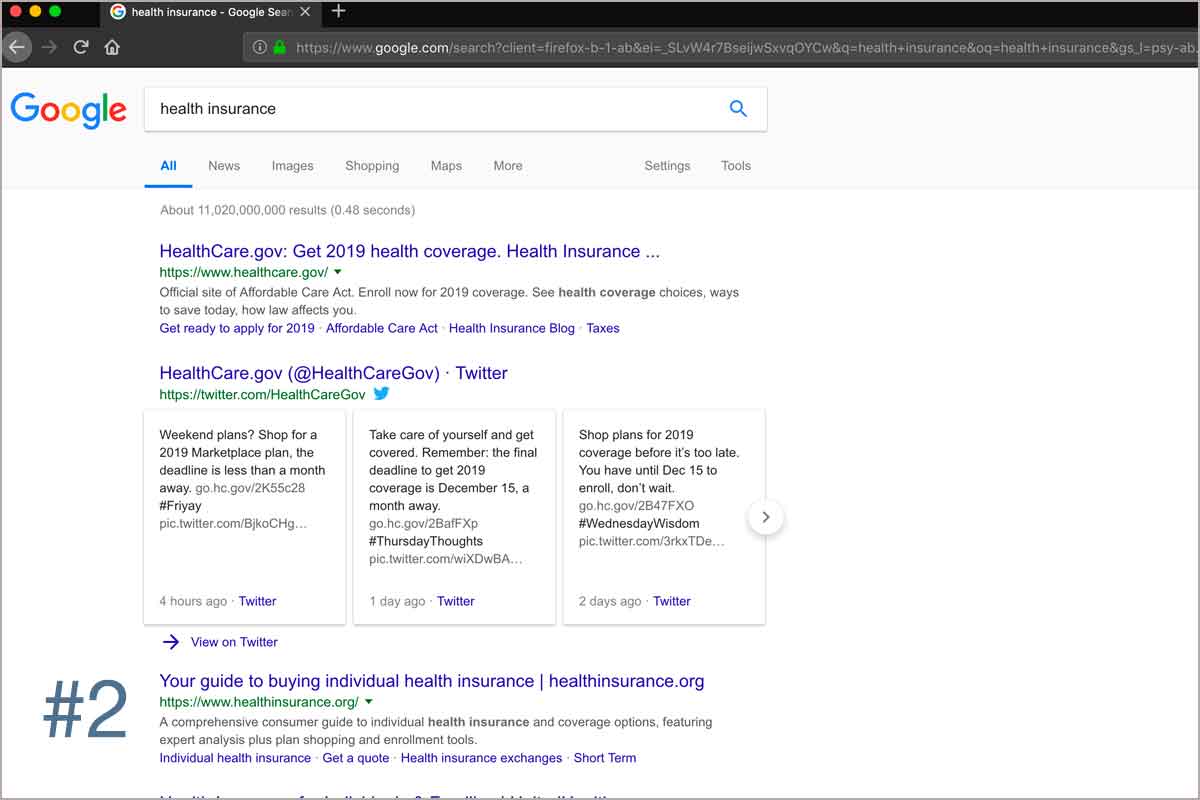Viewport: 1200px width, 800px height.
Task: Click the Twitter link on the 2 days ago tweet
Action: pos(672,601)
